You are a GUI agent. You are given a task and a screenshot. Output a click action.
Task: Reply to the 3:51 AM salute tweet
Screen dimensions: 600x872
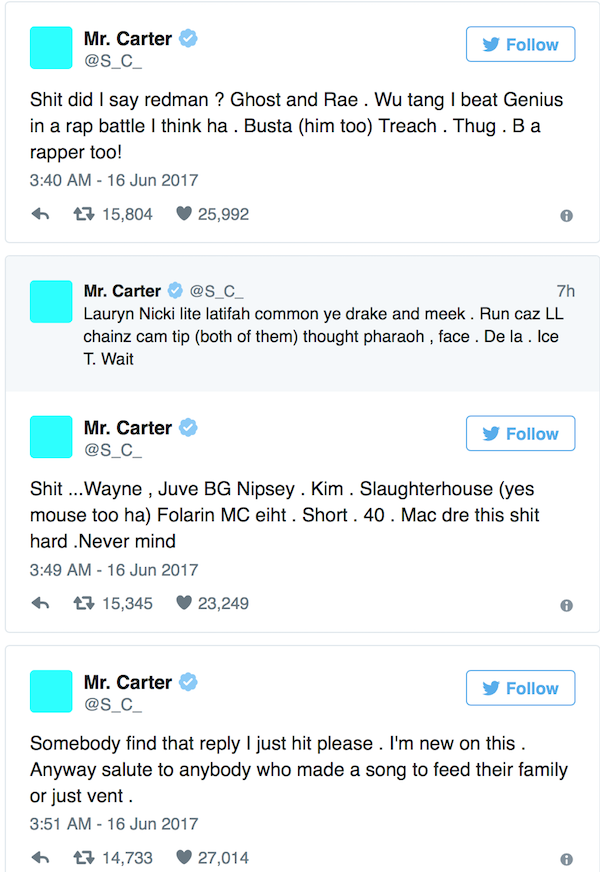(41, 857)
